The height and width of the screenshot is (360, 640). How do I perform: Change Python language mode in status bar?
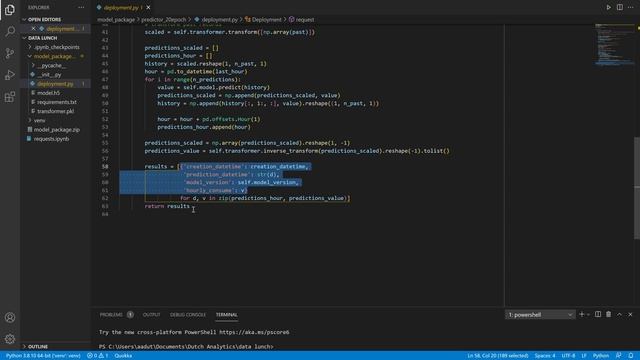click(x=601, y=356)
